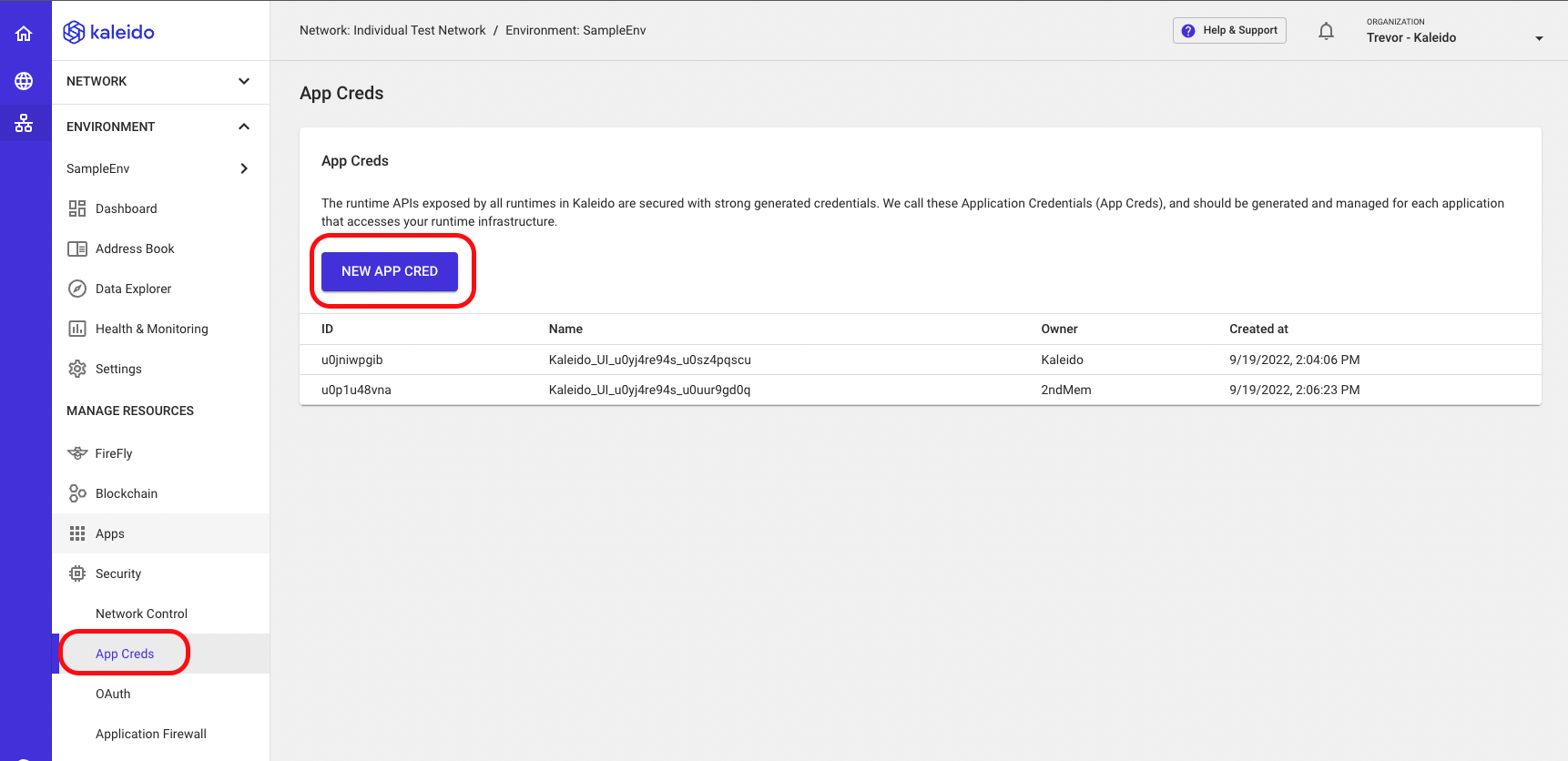Click the Name column header
Screen dimensions: 1568x761
point(565,329)
